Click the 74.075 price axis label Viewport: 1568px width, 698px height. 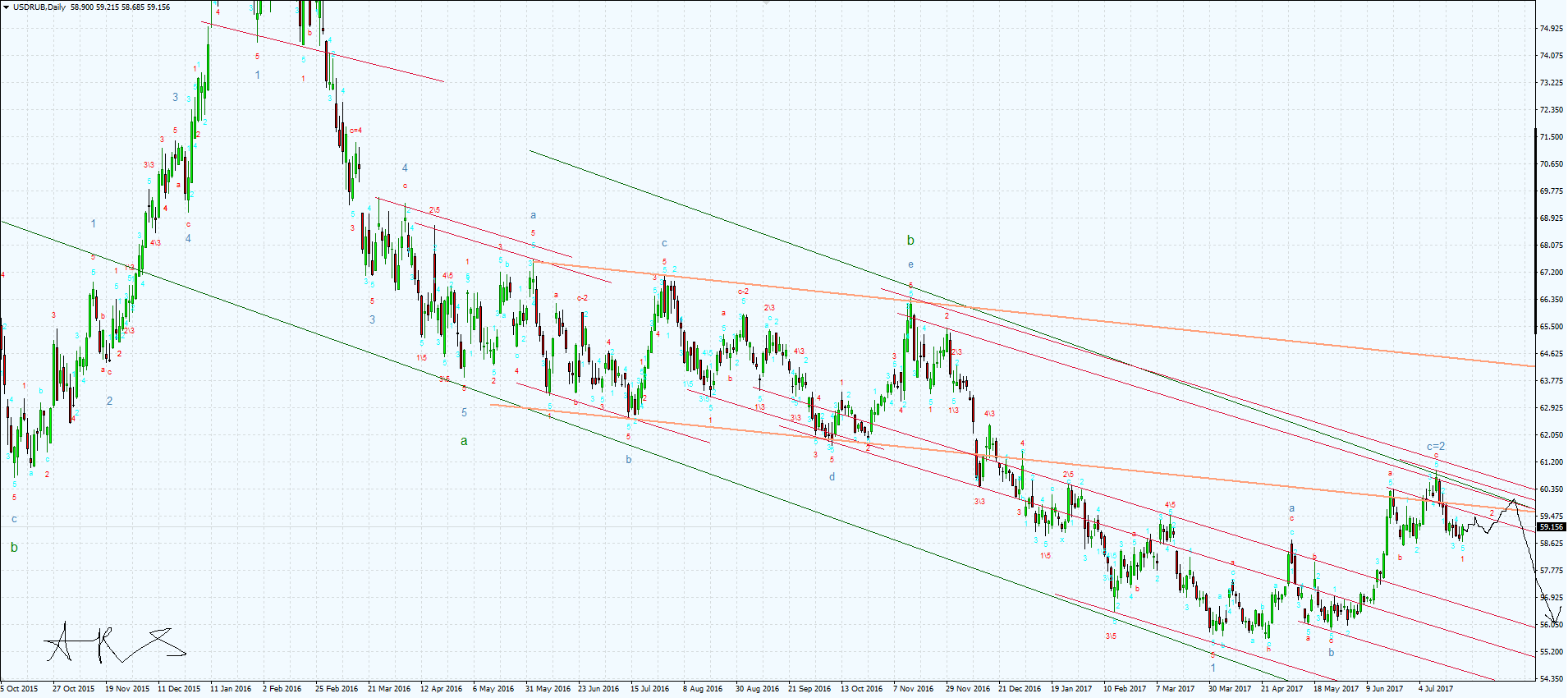point(1552,56)
